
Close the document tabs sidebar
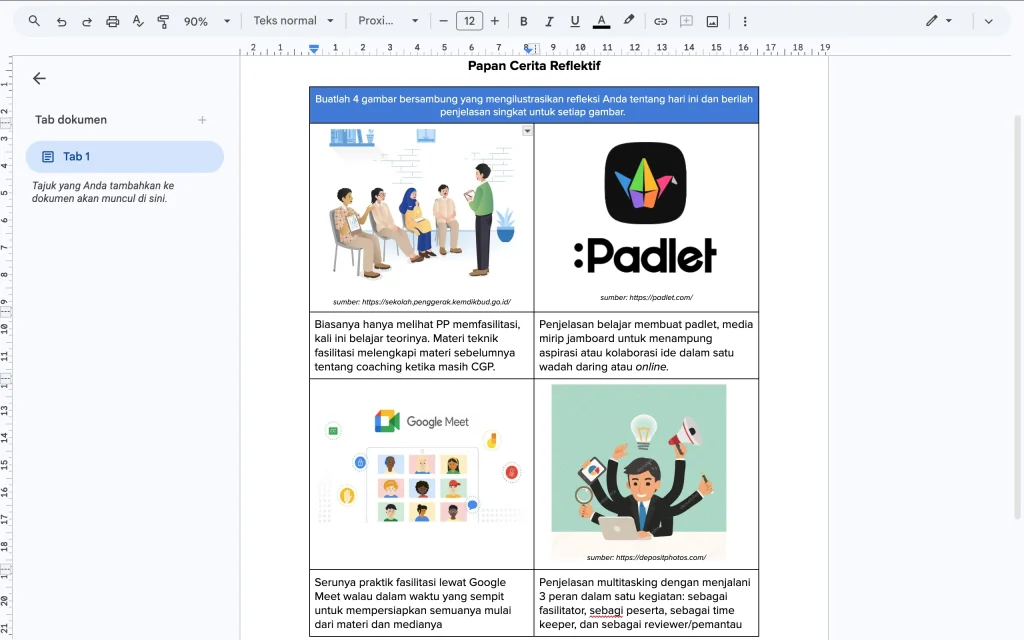pos(39,78)
